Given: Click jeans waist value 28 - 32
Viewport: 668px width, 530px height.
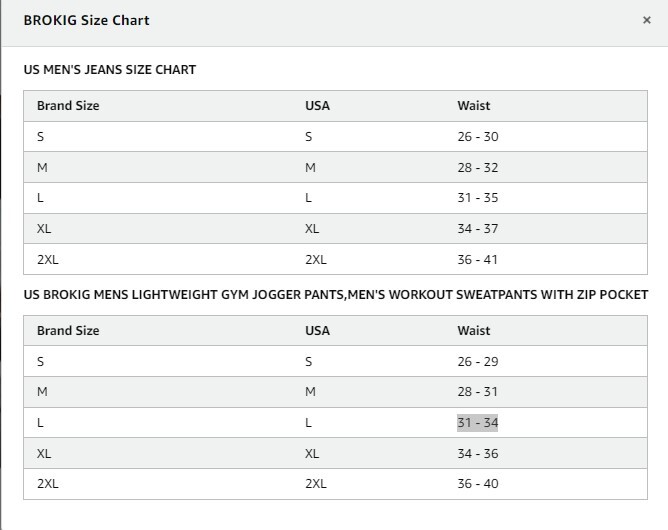Looking at the screenshot, I should [x=477, y=168].
